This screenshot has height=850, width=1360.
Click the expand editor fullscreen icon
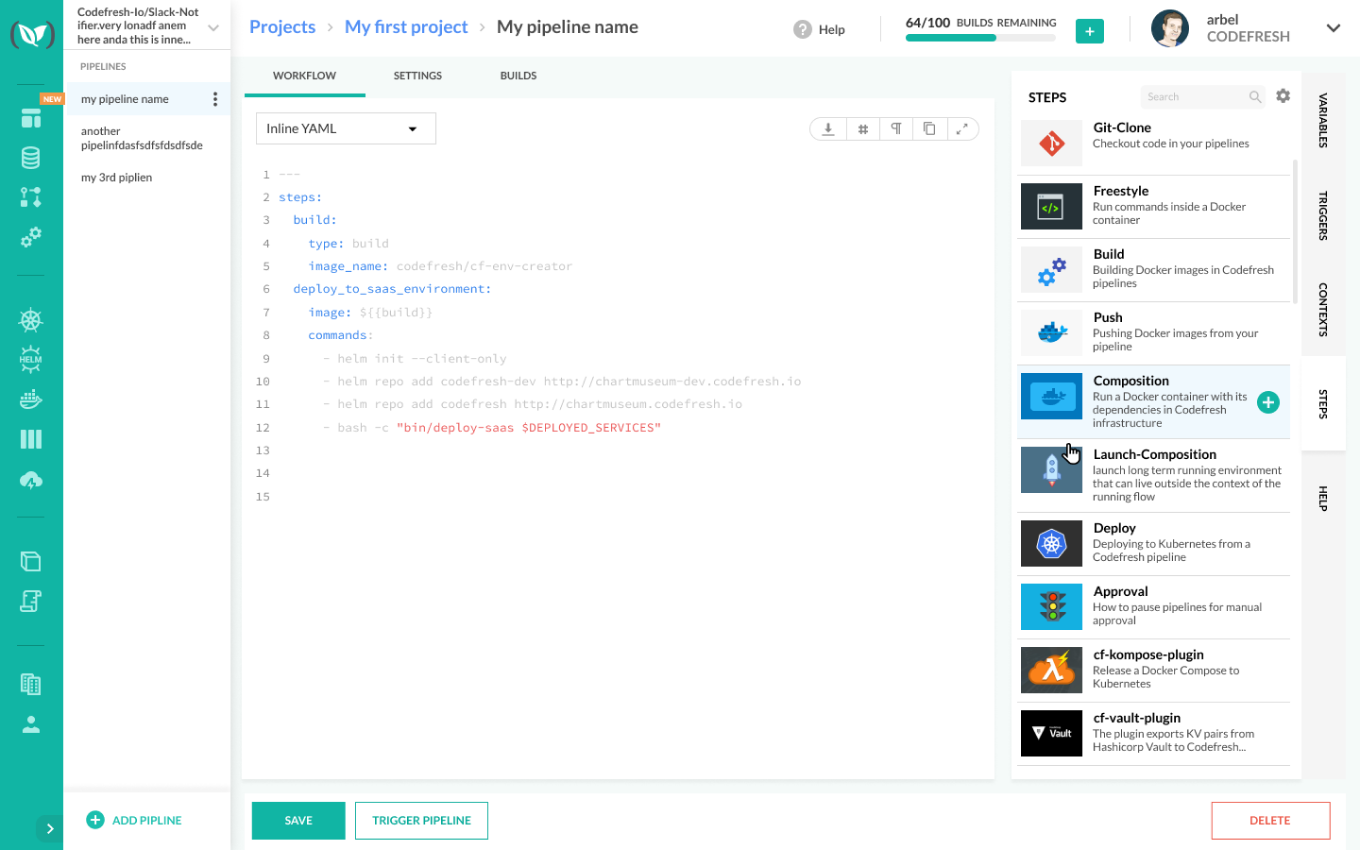962,128
